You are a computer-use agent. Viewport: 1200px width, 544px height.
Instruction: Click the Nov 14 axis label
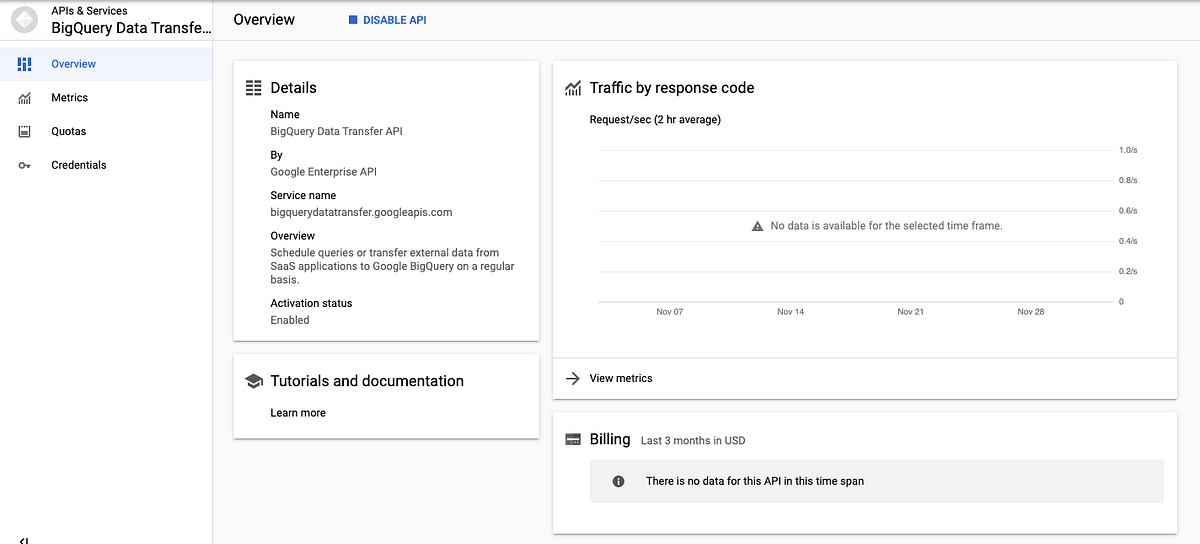click(x=791, y=312)
